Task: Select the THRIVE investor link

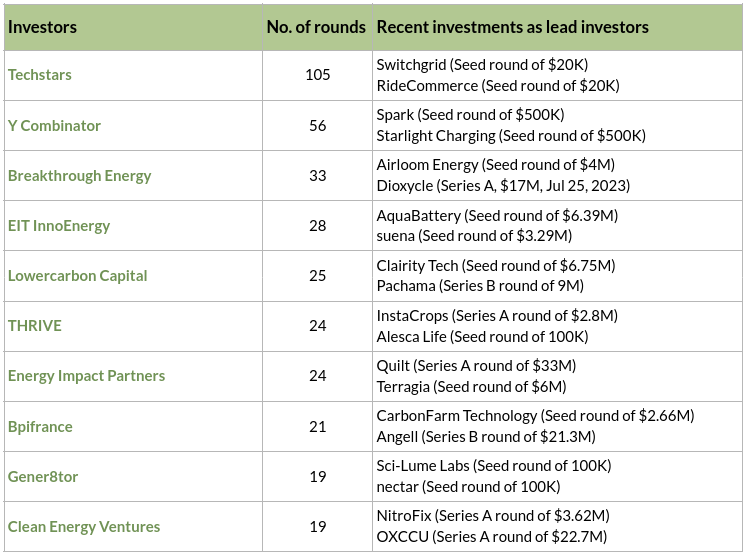Action: point(34,326)
